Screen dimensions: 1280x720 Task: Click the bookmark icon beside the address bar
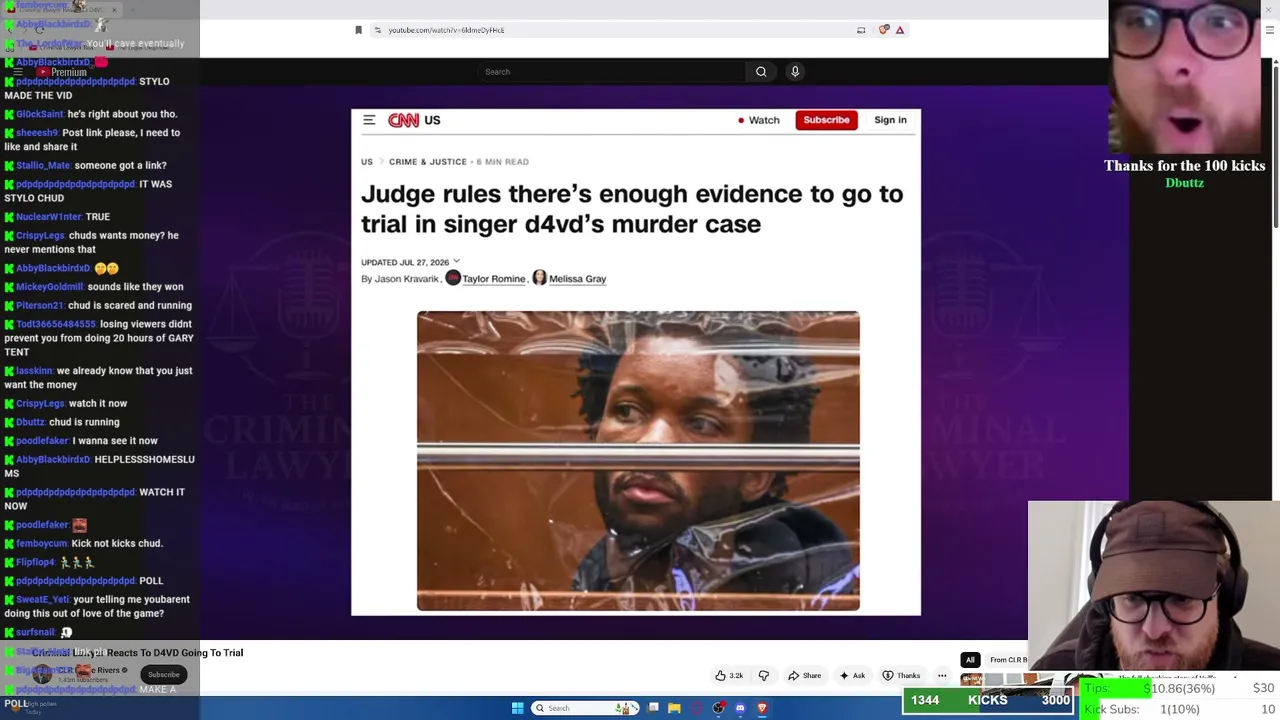[358, 30]
